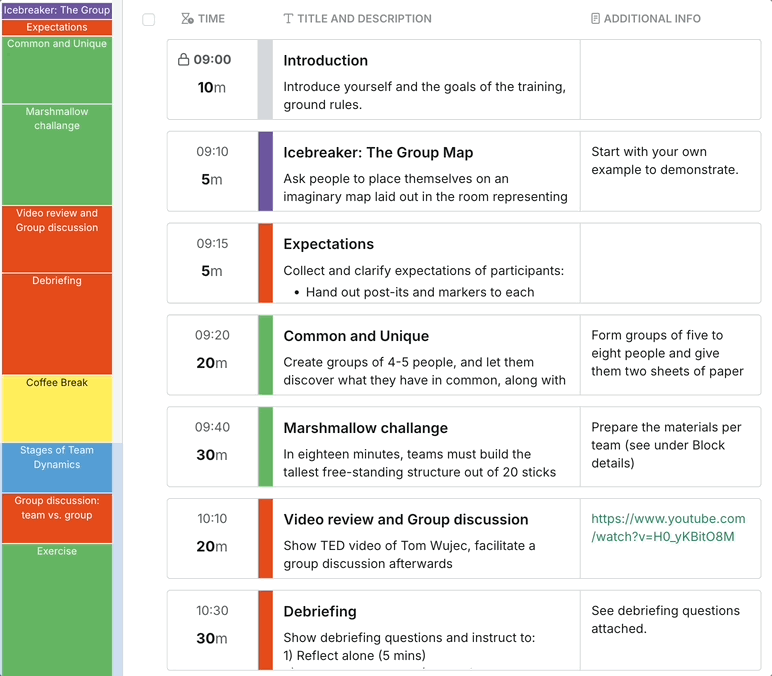This screenshot has width=772, height=676.
Task: Click the text icon beside Title and Description
Action: tap(289, 19)
